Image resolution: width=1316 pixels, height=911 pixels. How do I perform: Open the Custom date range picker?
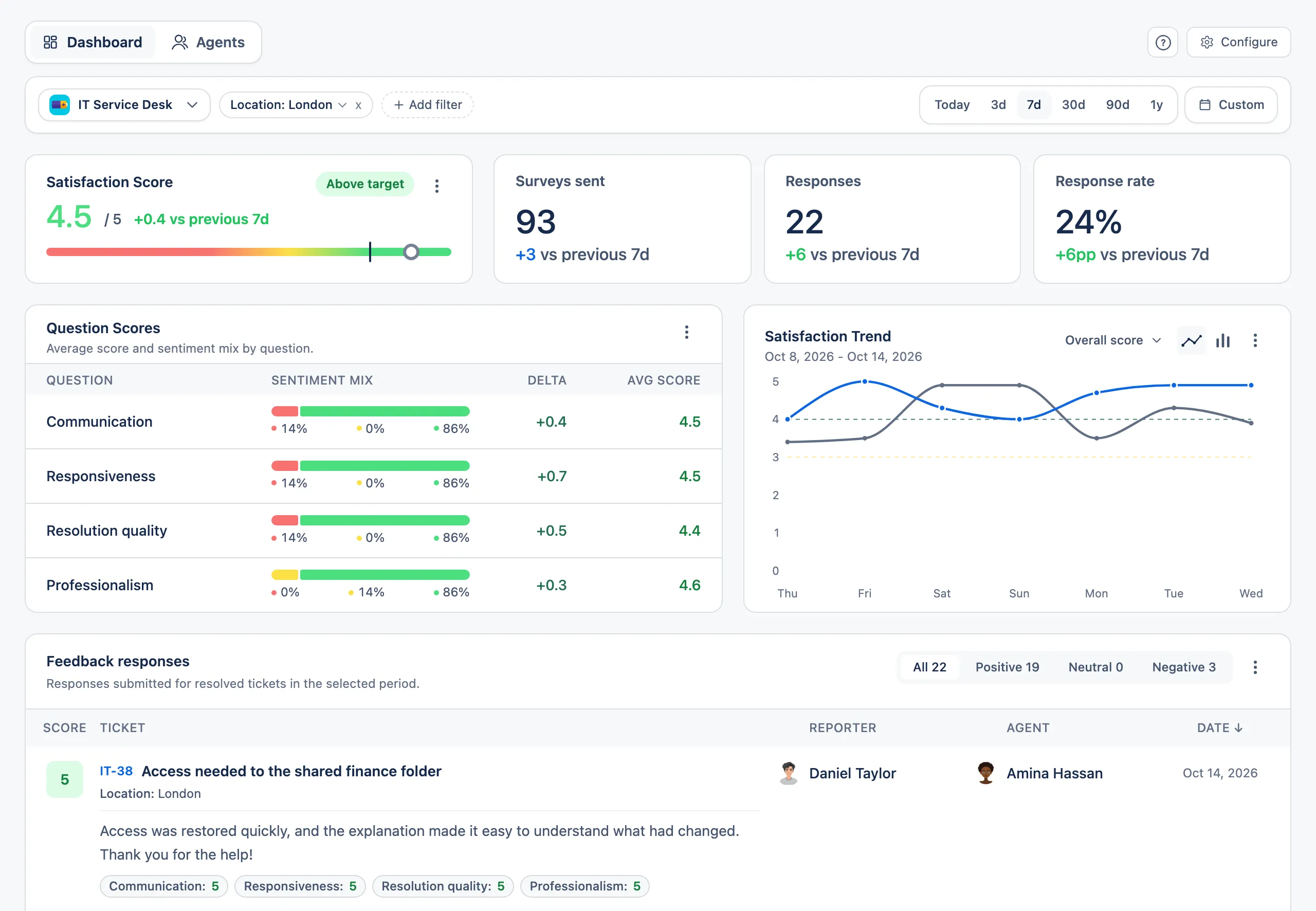click(x=1231, y=105)
